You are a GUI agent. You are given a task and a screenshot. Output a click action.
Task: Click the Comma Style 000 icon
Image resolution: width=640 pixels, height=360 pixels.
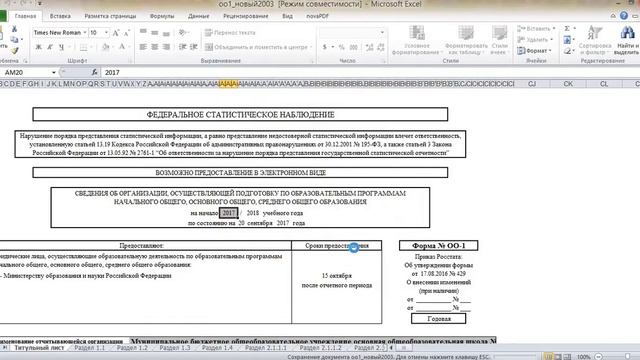coord(353,47)
